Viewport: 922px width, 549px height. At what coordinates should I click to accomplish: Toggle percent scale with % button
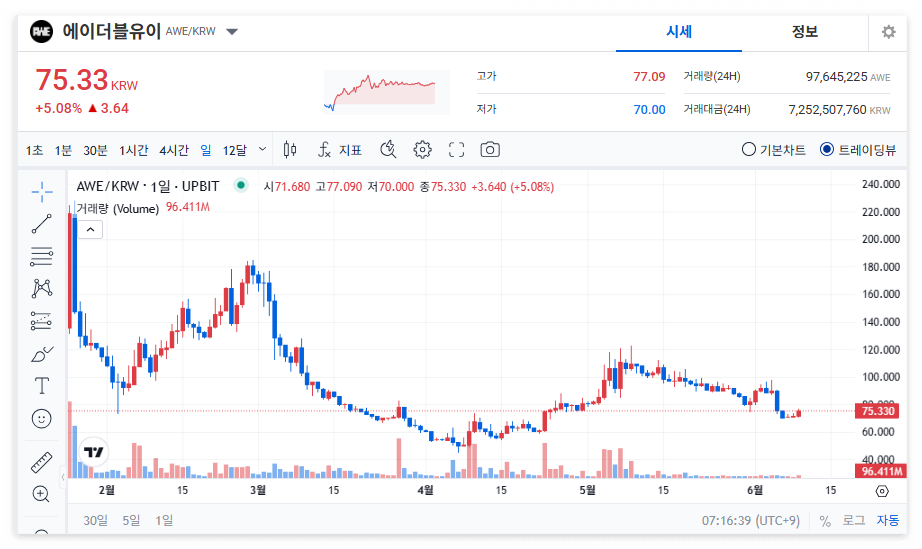[x=825, y=521]
